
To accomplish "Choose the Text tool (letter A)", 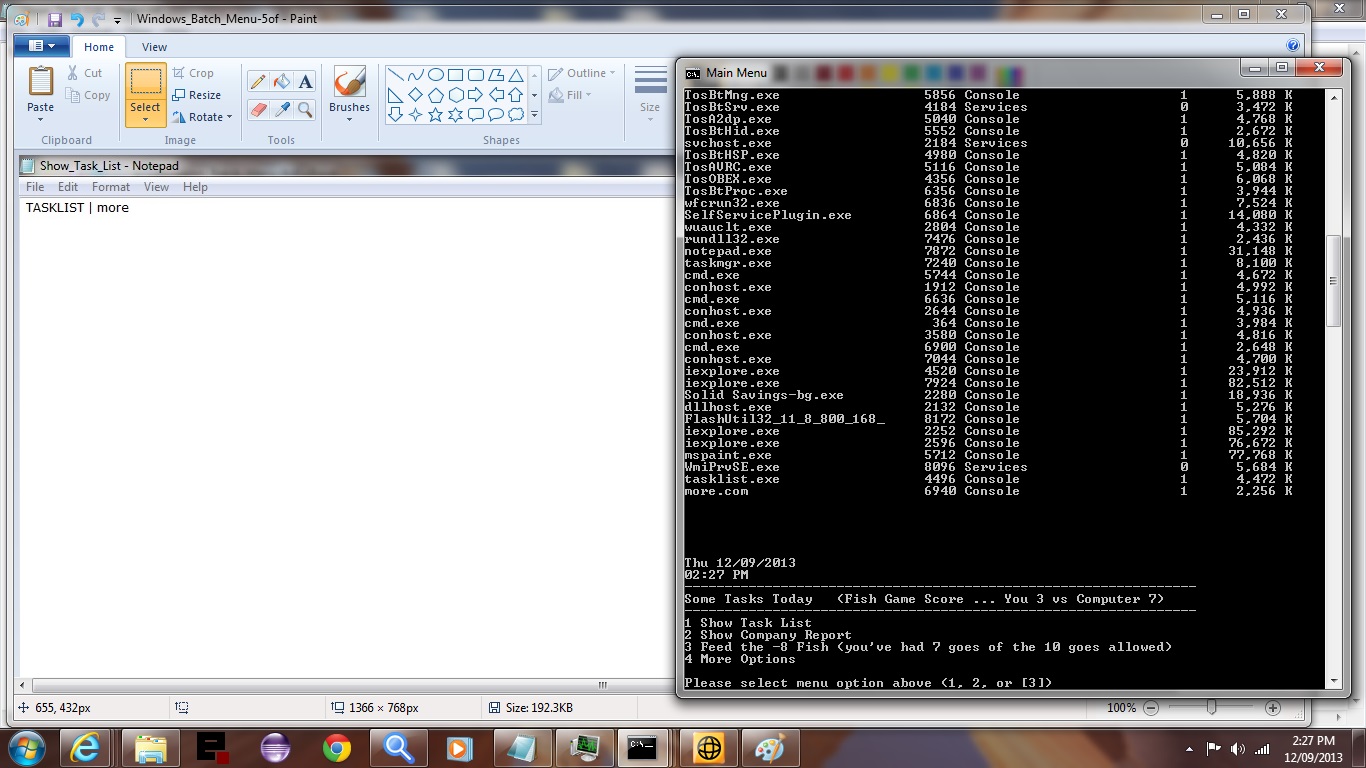I will tap(306, 82).
